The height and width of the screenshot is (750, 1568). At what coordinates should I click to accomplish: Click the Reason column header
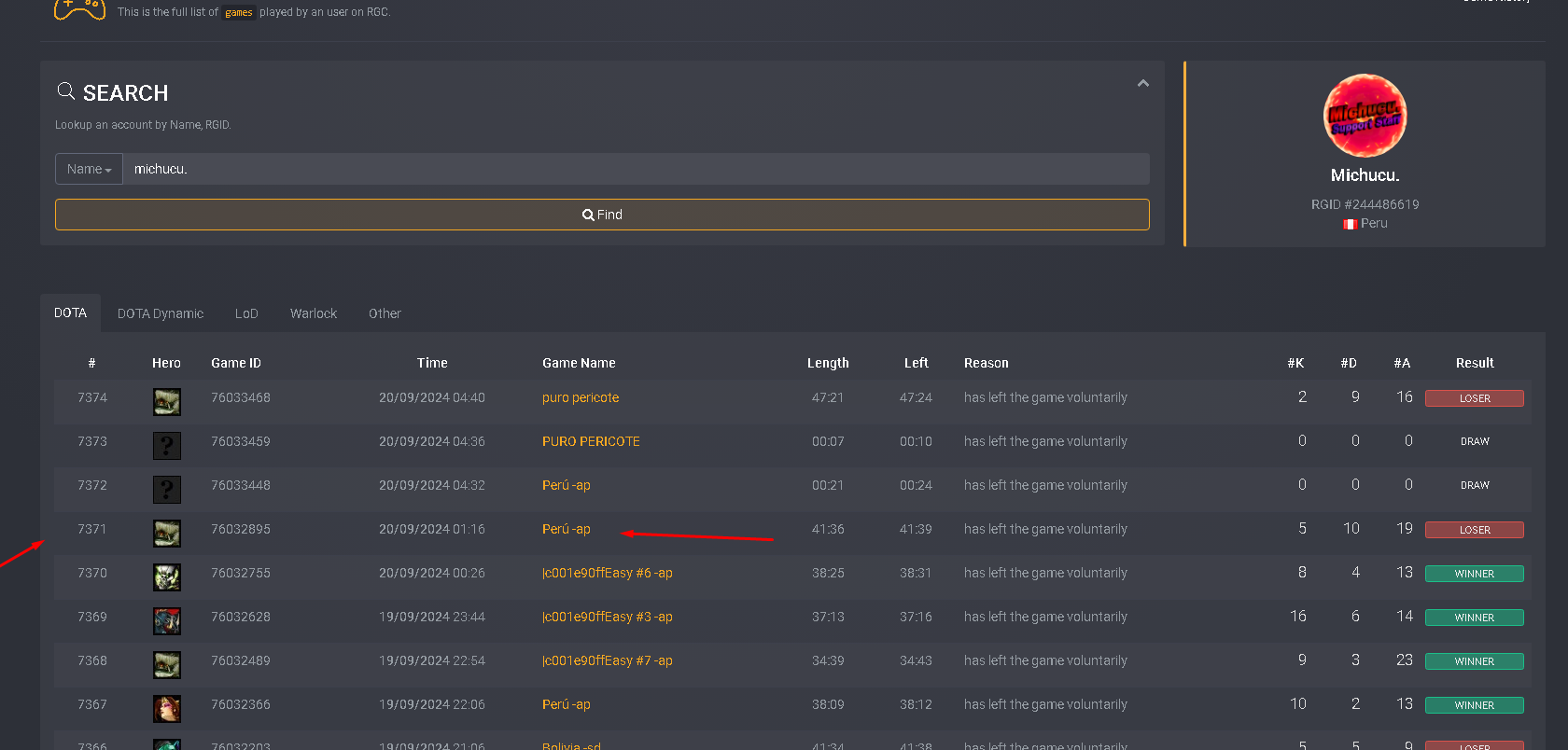[x=987, y=363]
